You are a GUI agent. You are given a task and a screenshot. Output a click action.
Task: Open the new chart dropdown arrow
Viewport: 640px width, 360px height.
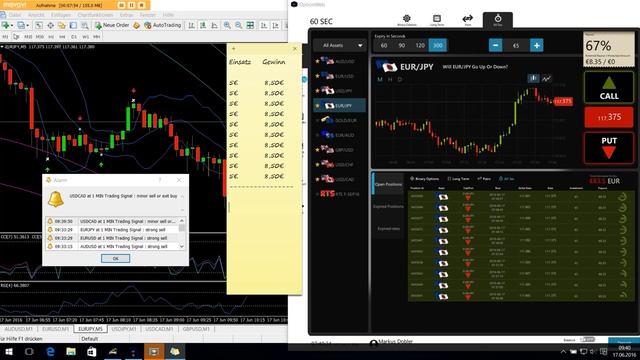coord(12,25)
